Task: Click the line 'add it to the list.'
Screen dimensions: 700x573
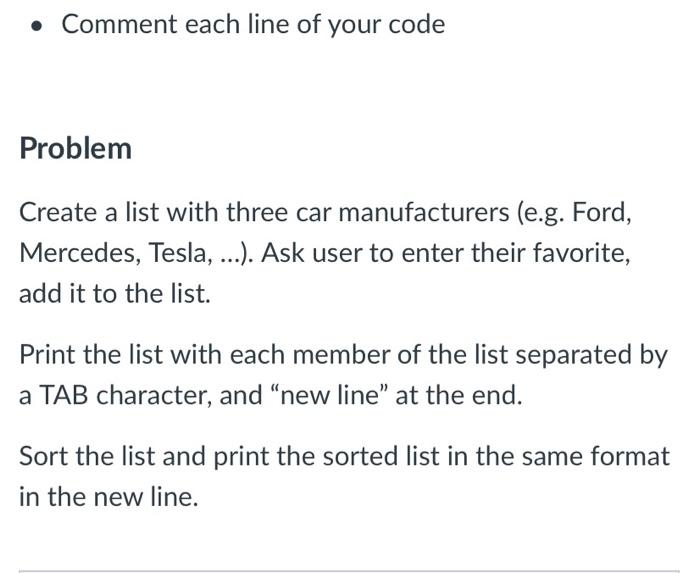Action: pyautogui.click(x=115, y=294)
